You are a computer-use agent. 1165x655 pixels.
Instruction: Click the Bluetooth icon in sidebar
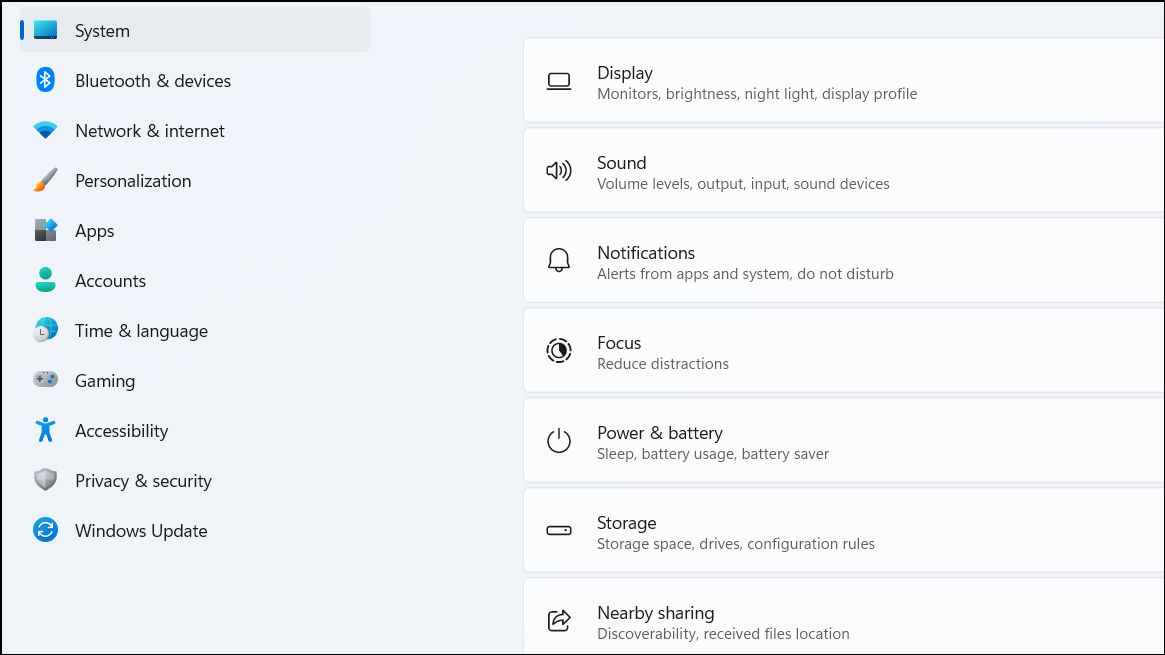point(45,79)
